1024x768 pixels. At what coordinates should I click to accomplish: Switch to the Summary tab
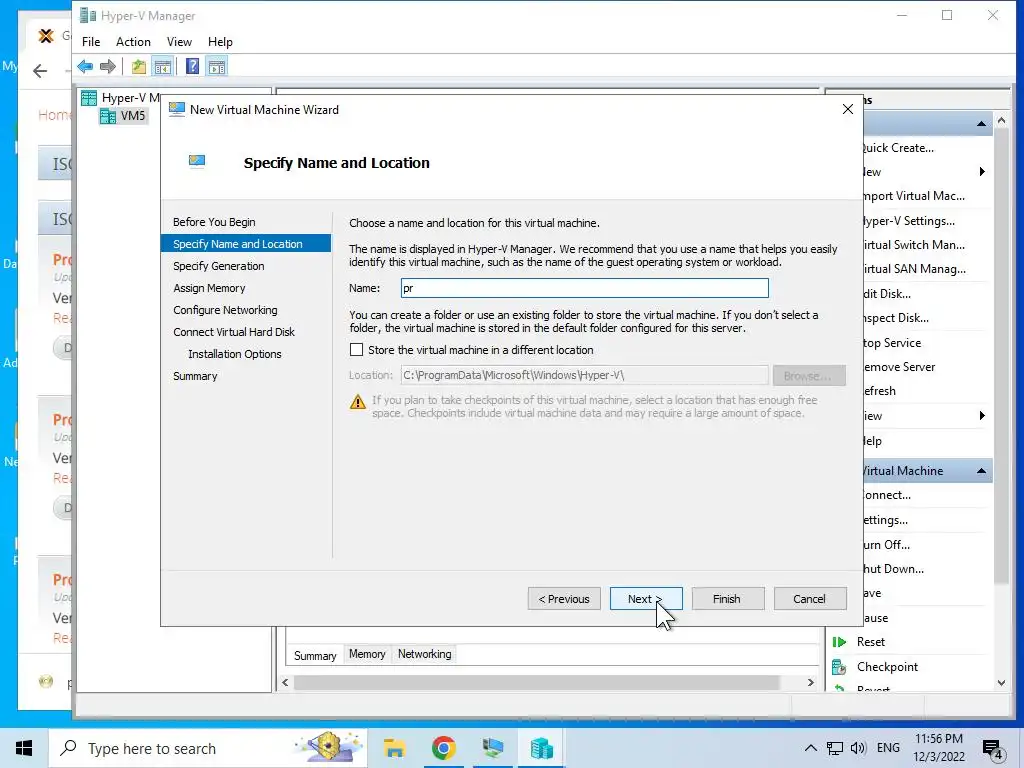pos(315,656)
